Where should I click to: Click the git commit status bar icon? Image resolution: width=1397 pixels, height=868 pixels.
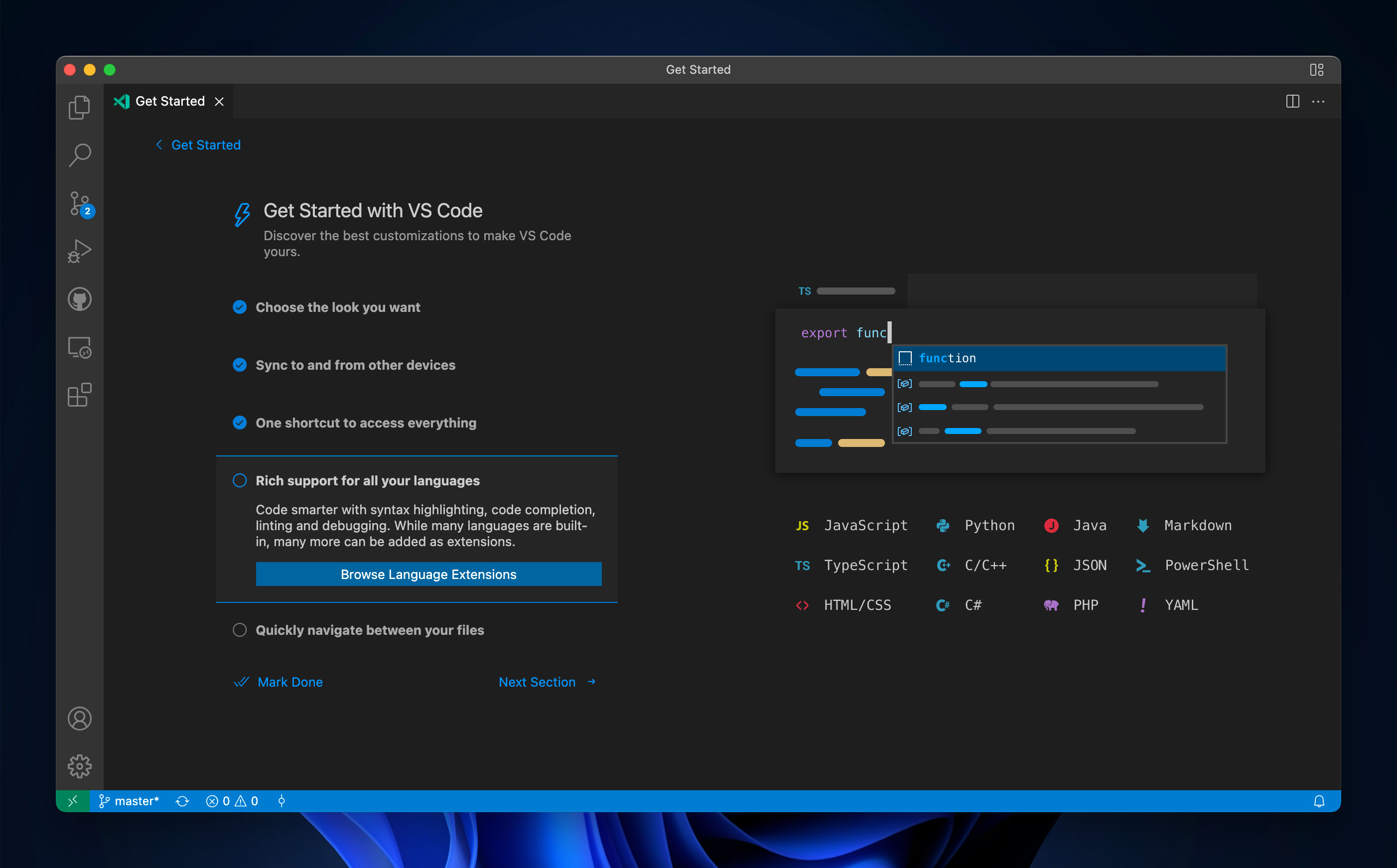coord(281,801)
